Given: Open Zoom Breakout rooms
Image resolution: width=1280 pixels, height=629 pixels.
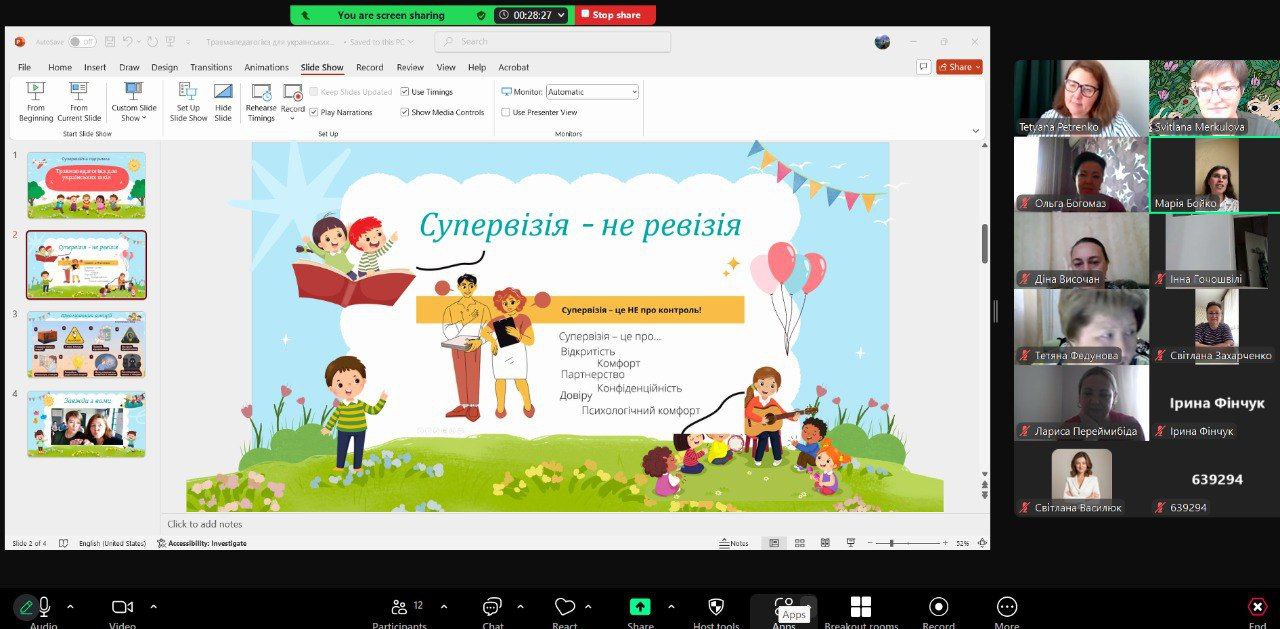Looking at the screenshot, I should coord(860,608).
